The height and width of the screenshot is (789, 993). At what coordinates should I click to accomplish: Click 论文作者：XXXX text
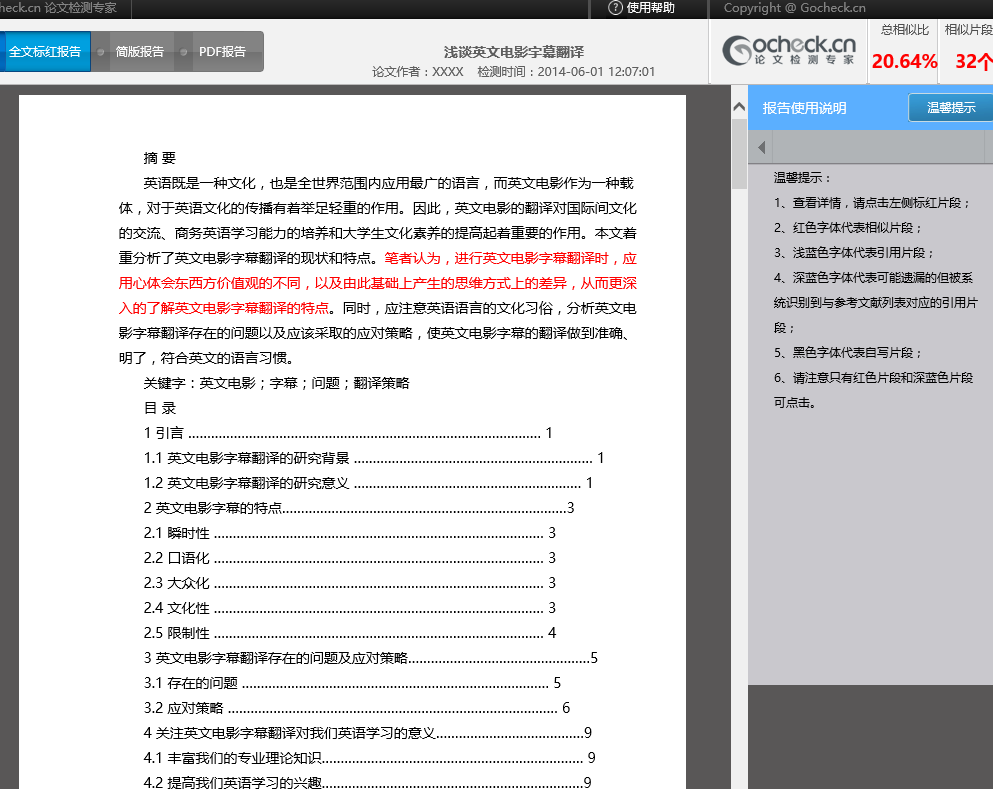pyautogui.click(x=418, y=72)
